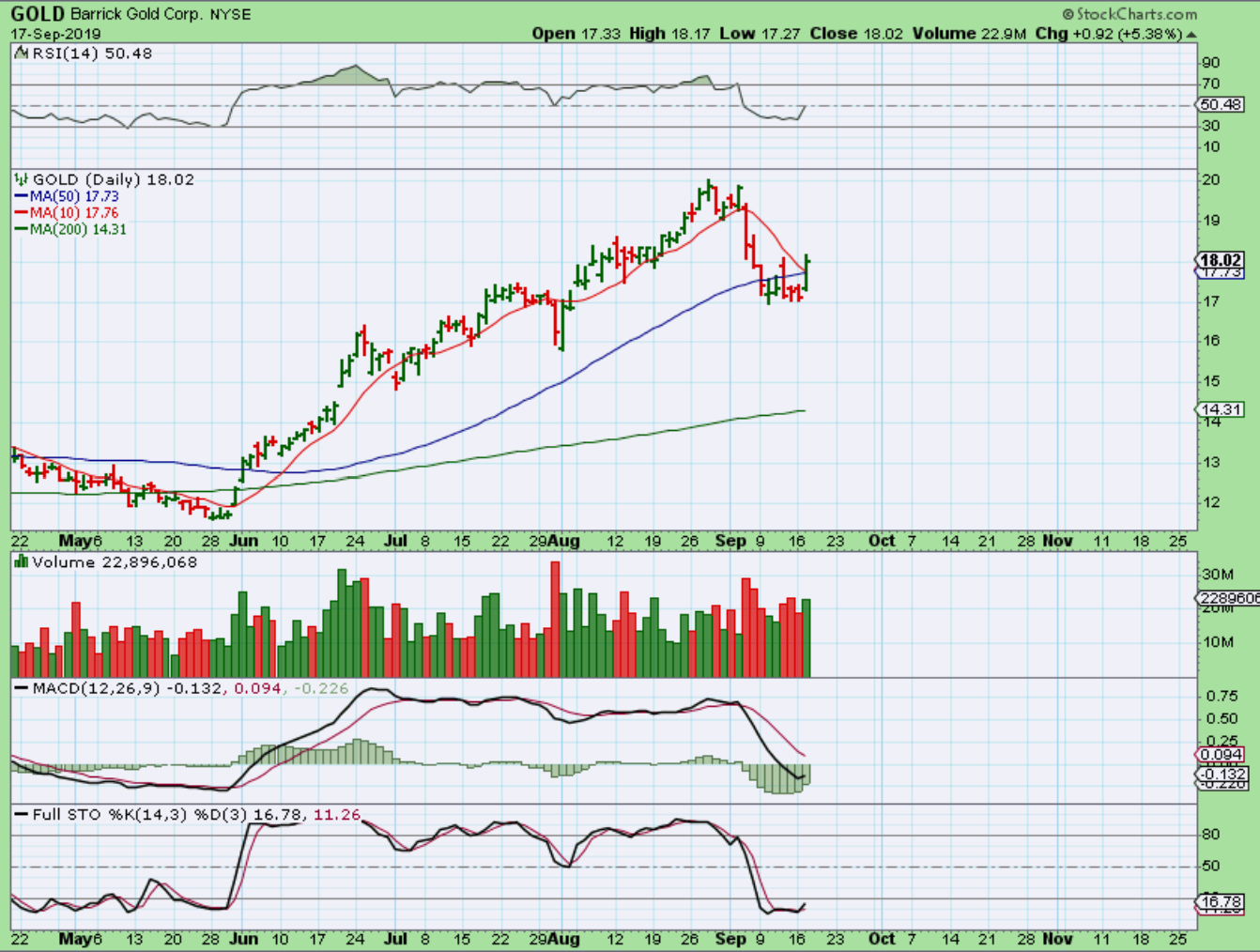Click the 0.094 MACD signal tag on the right axis
The image size is (1260, 952).
tap(1222, 755)
